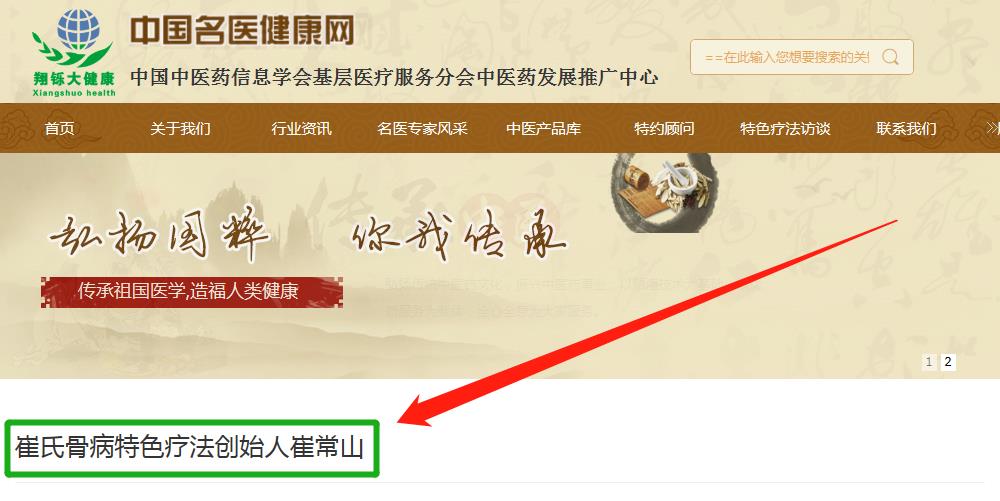1000x501 pixels.
Task: Expand the 特约顾问 menu
Action: coord(664,129)
